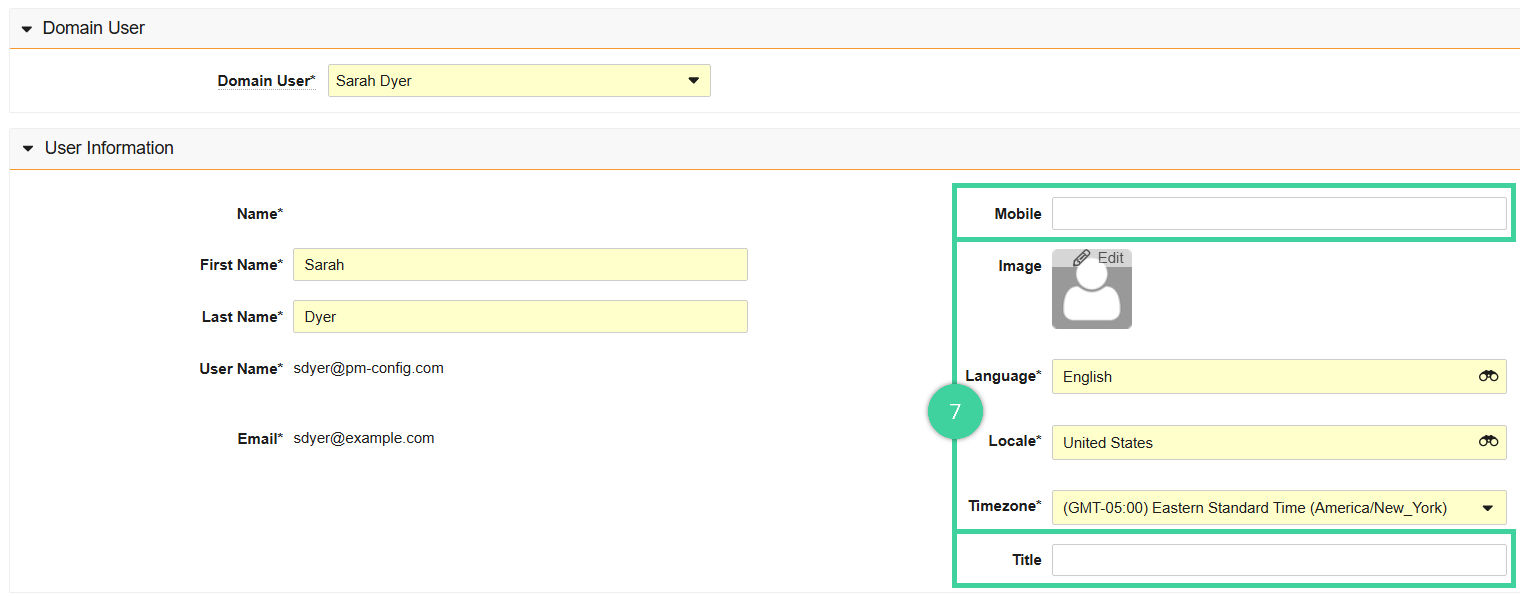Click the User Information section collapse arrow
This screenshot has width=1520, height=596.
coord(28,148)
